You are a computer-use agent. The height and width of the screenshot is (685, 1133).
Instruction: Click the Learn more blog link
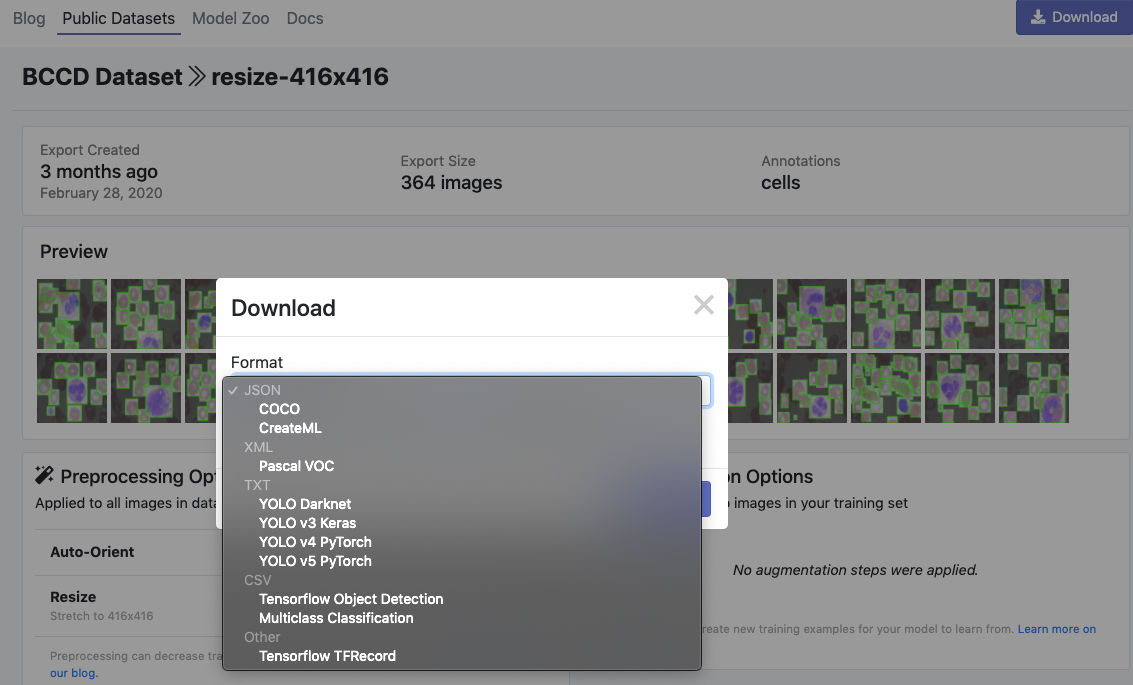[x=1056, y=628]
